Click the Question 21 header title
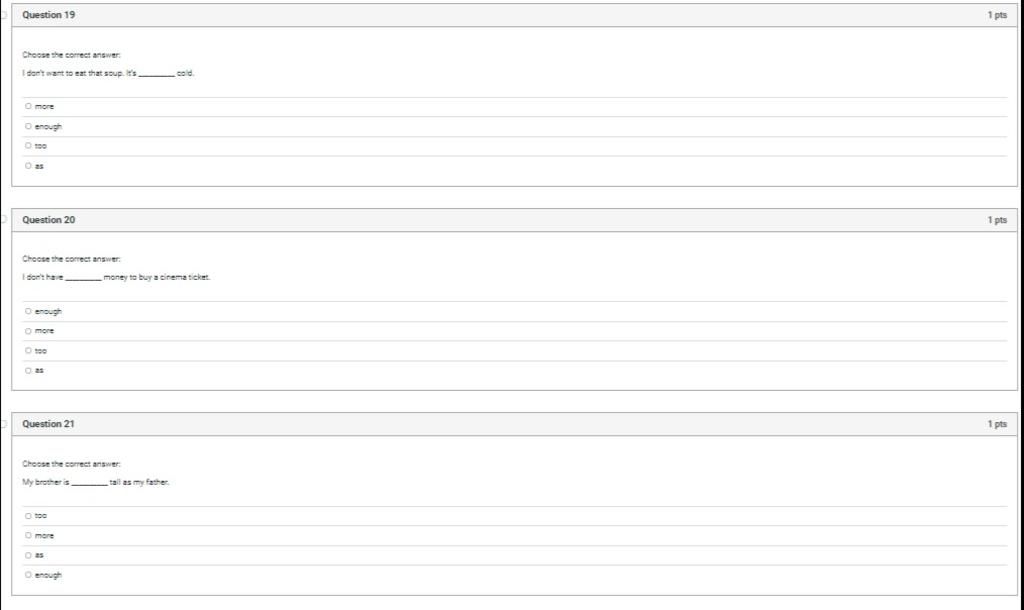 [48, 424]
